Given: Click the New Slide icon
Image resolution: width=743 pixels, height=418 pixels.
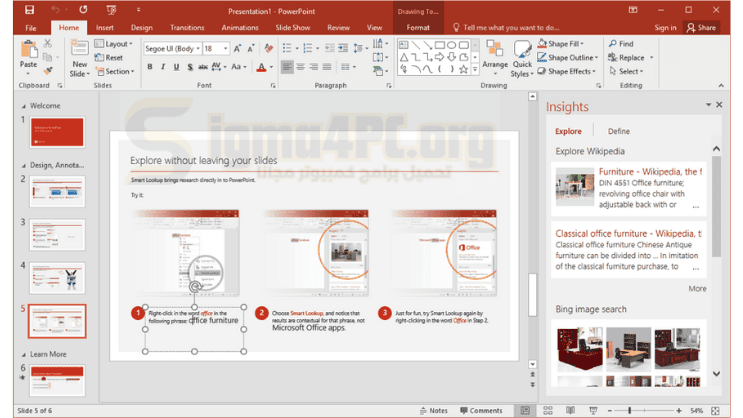Looking at the screenshot, I should point(79,48).
